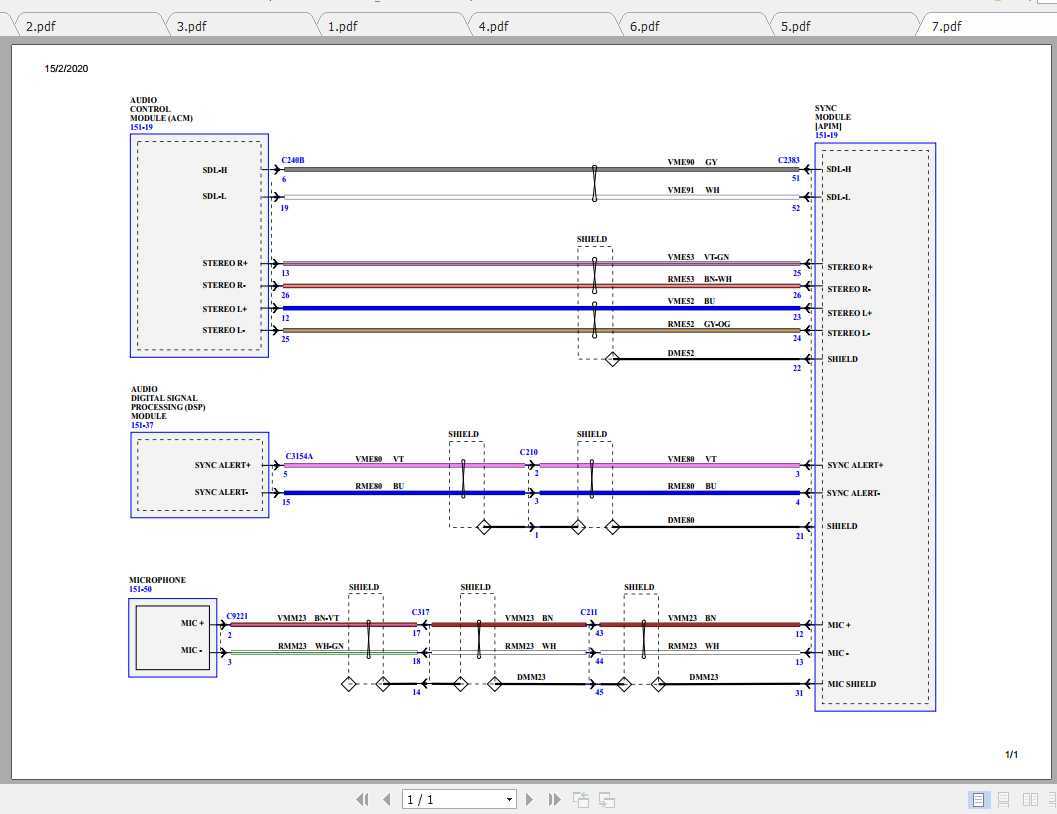Viewport: 1057px width, 814px height.
Task: Click connector label C211
Action: (589, 612)
